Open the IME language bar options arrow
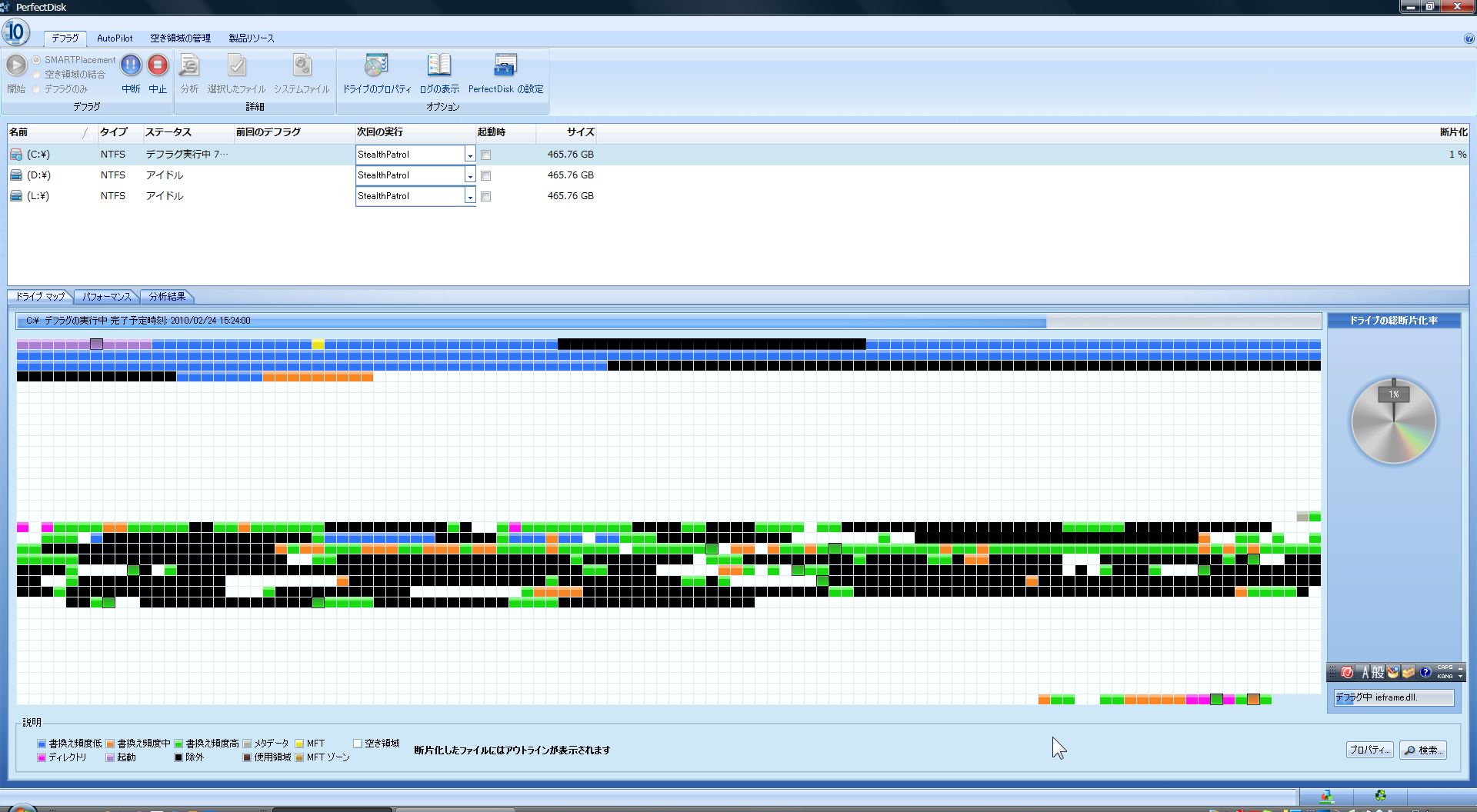The height and width of the screenshot is (812, 1477). point(1460,677)
